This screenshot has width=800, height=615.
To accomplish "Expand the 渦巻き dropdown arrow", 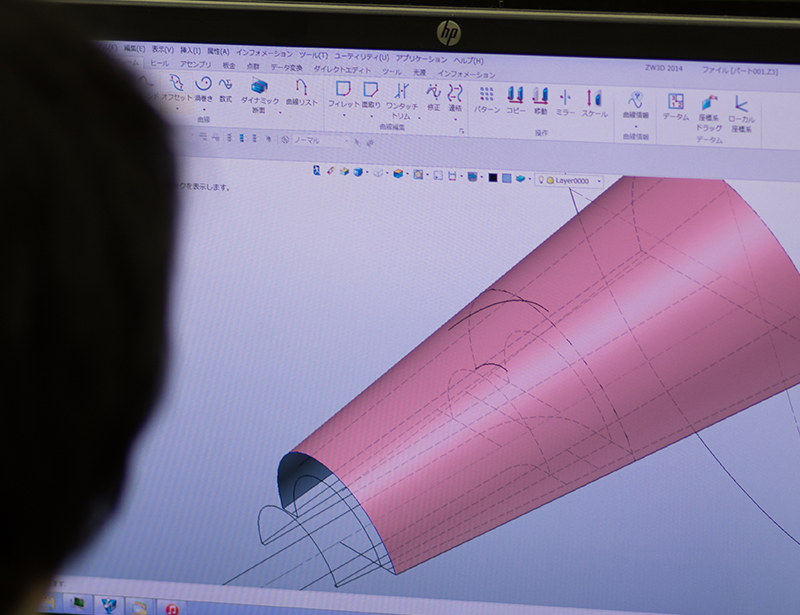I will pos(204,109).
